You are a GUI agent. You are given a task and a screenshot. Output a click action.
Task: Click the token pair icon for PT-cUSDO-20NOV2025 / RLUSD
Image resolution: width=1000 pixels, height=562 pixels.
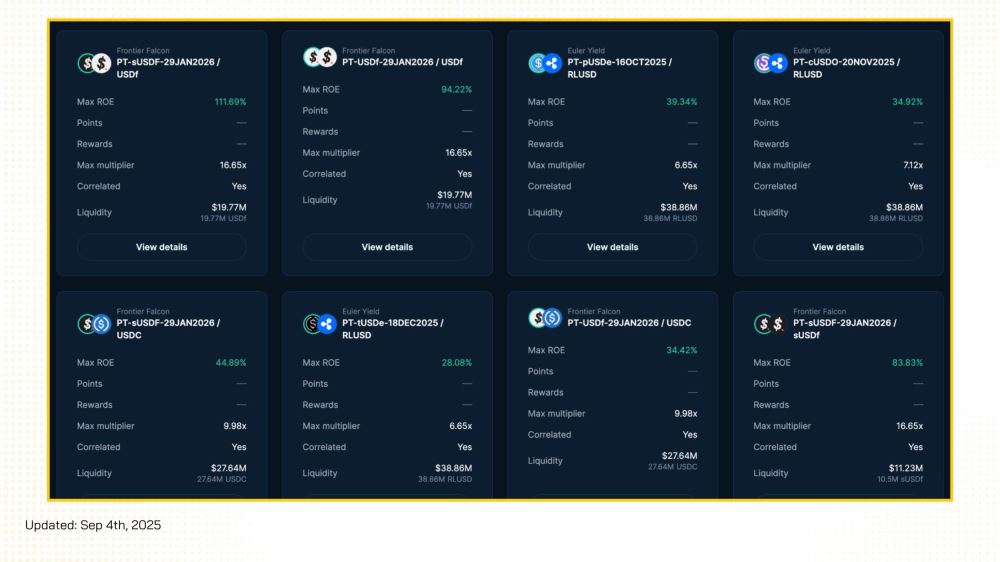770,63
